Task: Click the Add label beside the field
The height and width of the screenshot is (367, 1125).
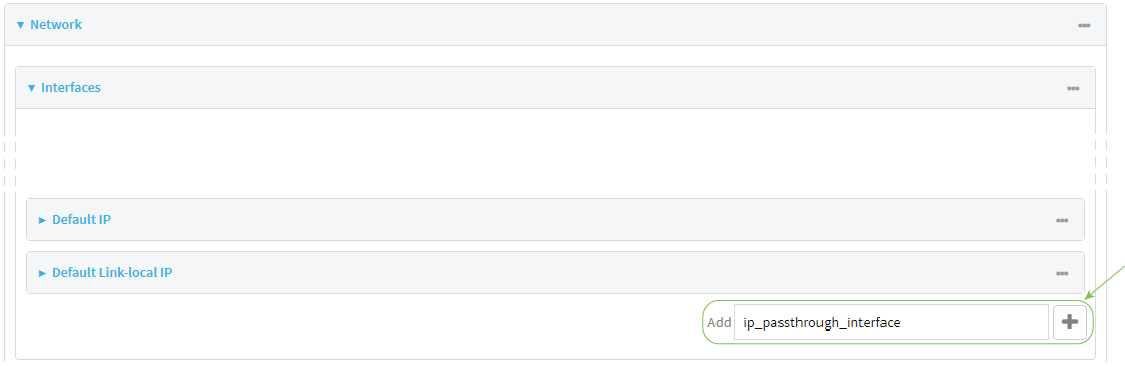Action: click(718, 323)
